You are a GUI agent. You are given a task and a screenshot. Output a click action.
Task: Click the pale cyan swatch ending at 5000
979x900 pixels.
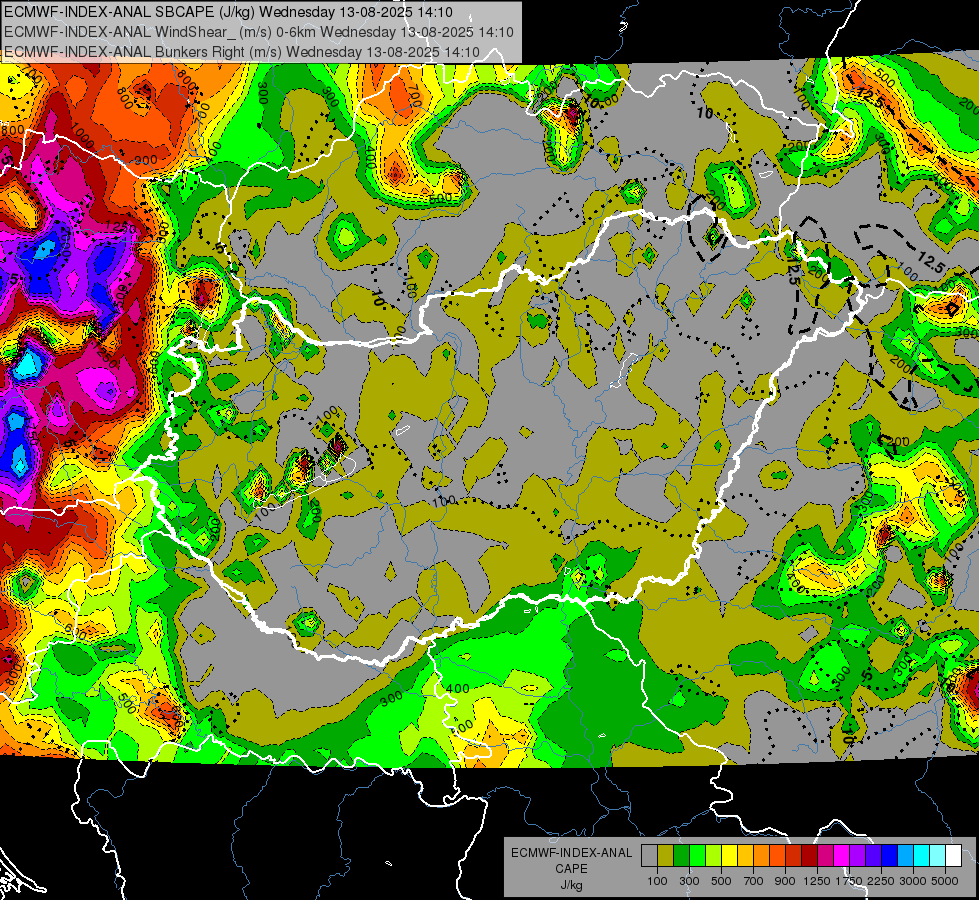(937, 856)
